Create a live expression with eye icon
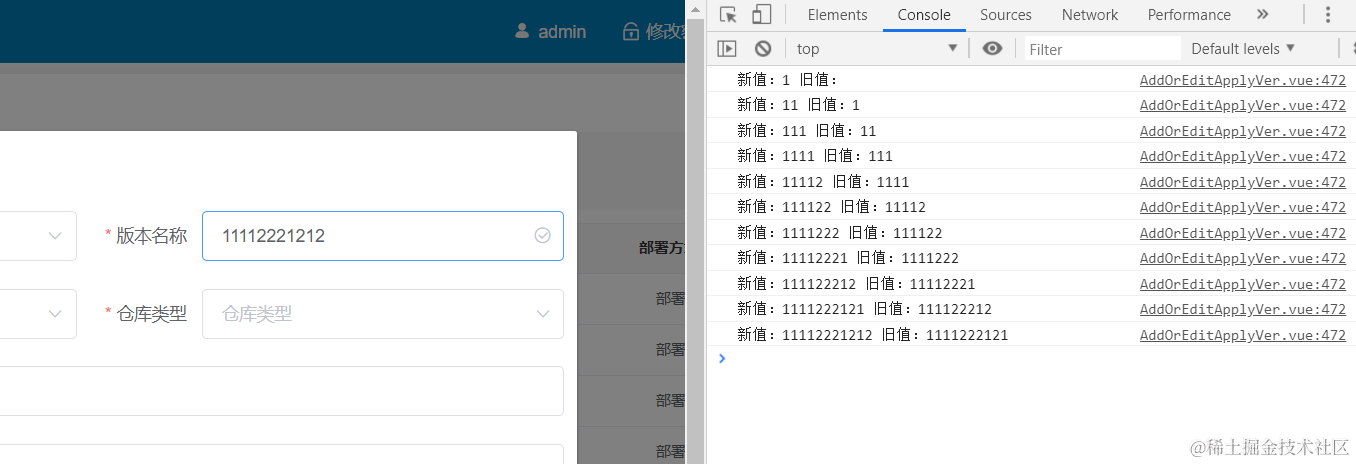The image size is (1356, 464). 992,48
